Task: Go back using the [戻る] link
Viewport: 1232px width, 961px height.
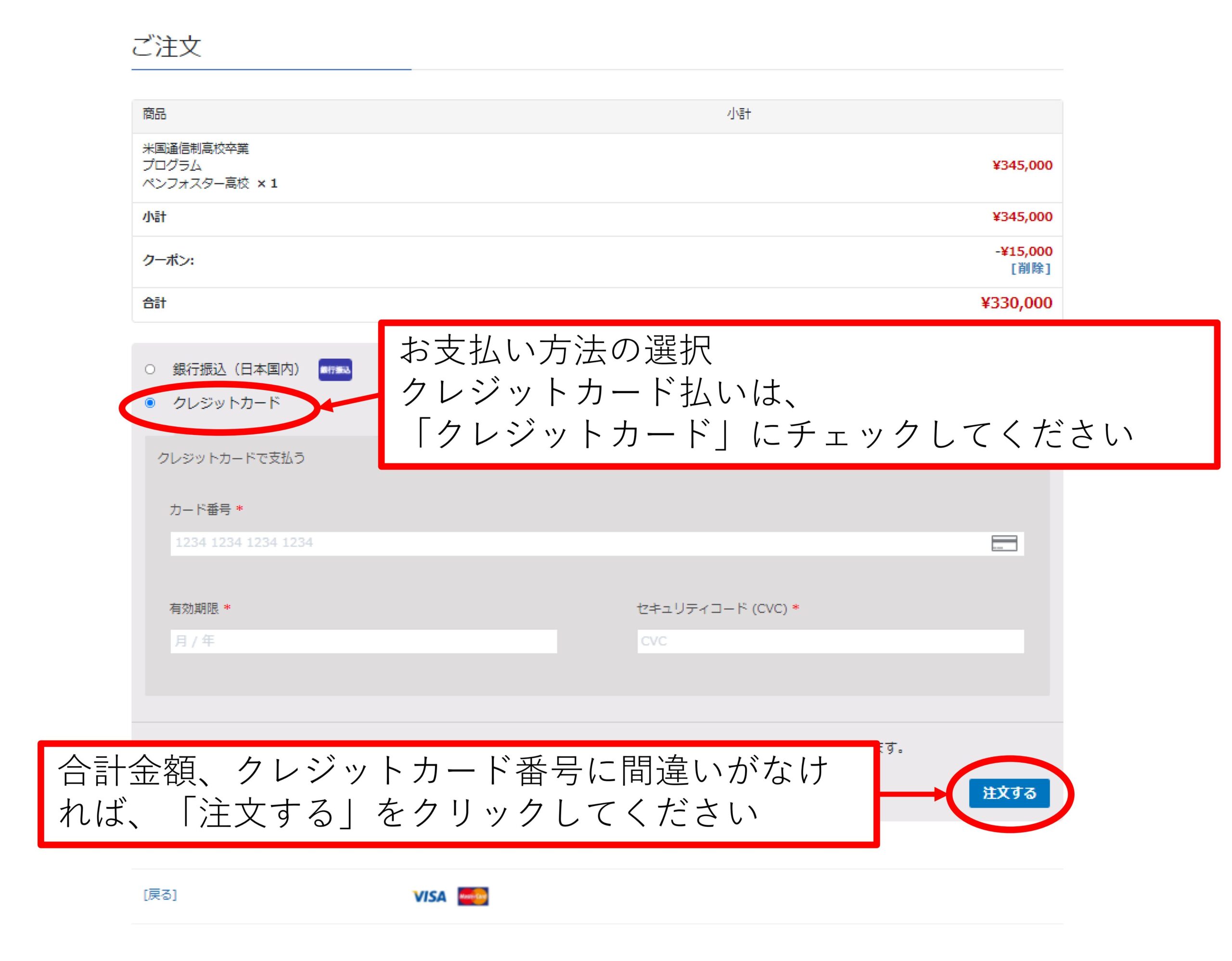Action: tap(160, 895)
